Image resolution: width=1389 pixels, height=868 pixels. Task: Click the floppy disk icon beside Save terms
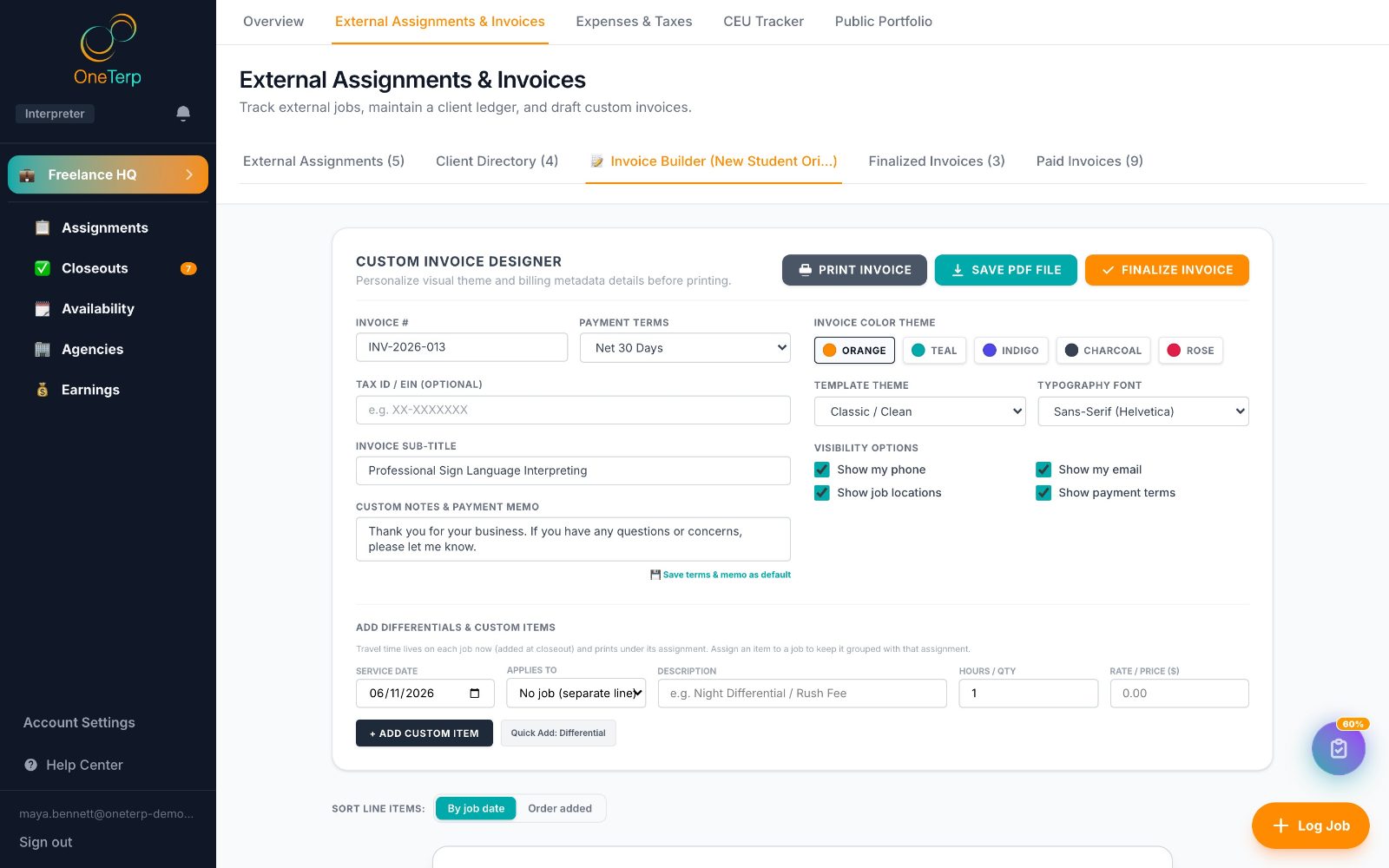655,575
